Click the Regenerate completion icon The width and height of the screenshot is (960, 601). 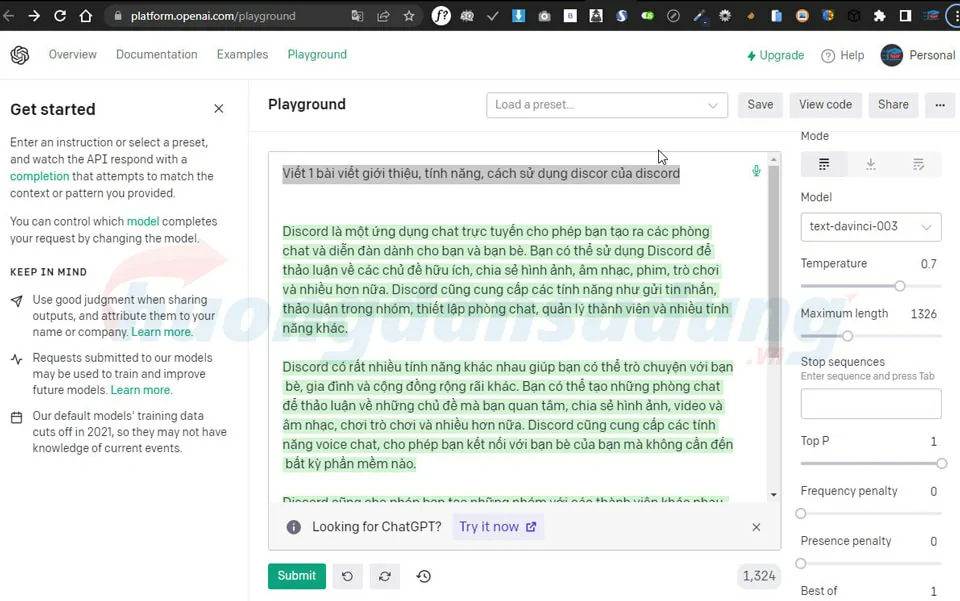point(384,576)
